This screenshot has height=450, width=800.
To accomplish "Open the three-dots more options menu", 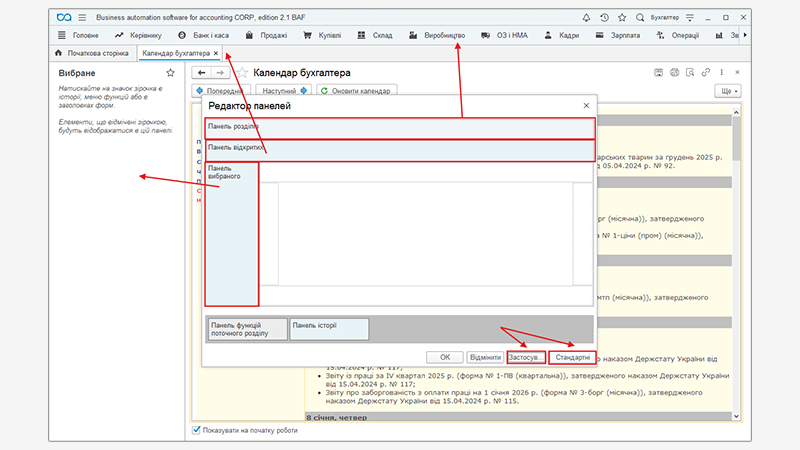I will click(x=722, y=73).
